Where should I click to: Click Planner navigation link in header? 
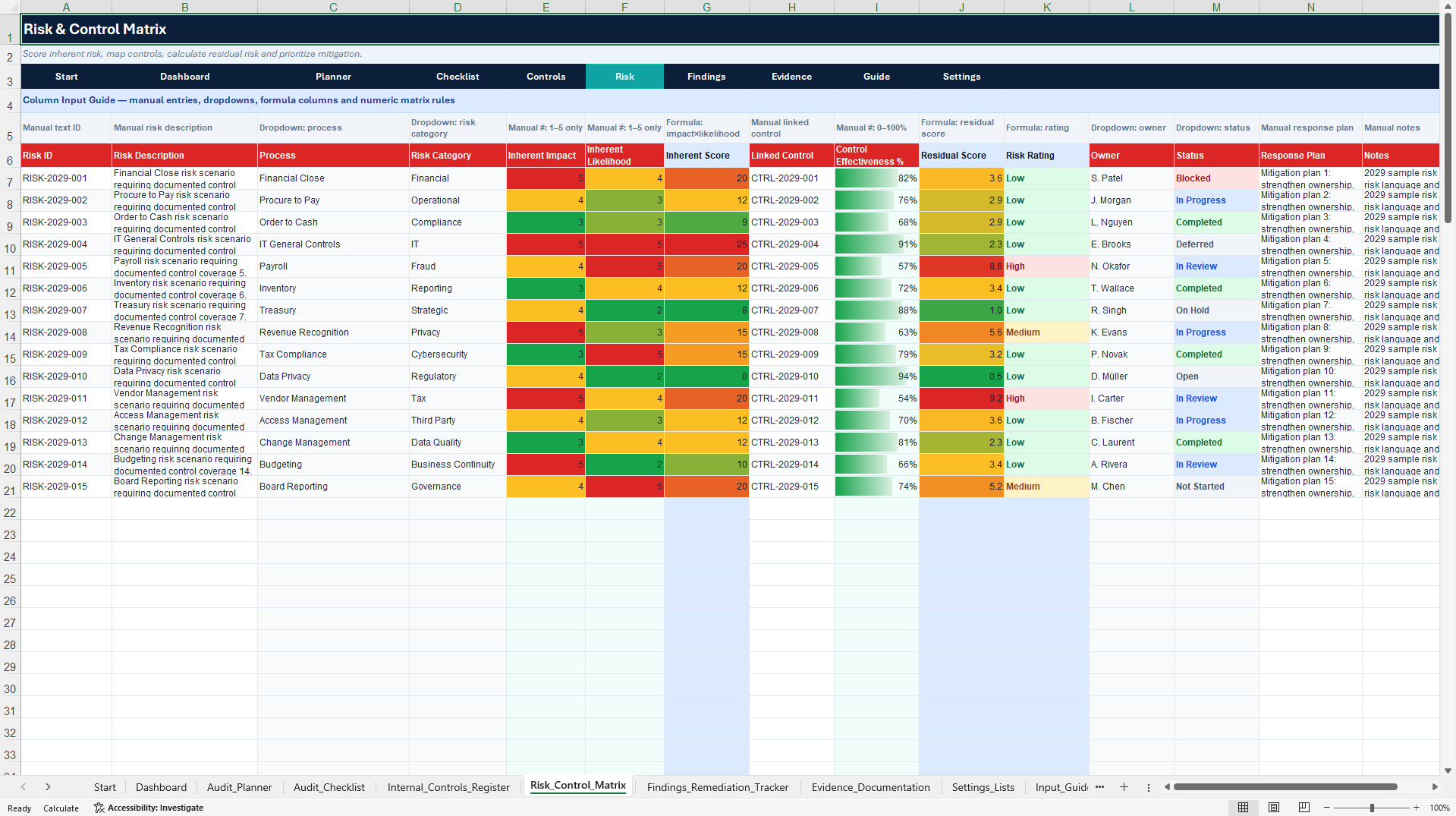pyautogui.click(x=333, y=77)
